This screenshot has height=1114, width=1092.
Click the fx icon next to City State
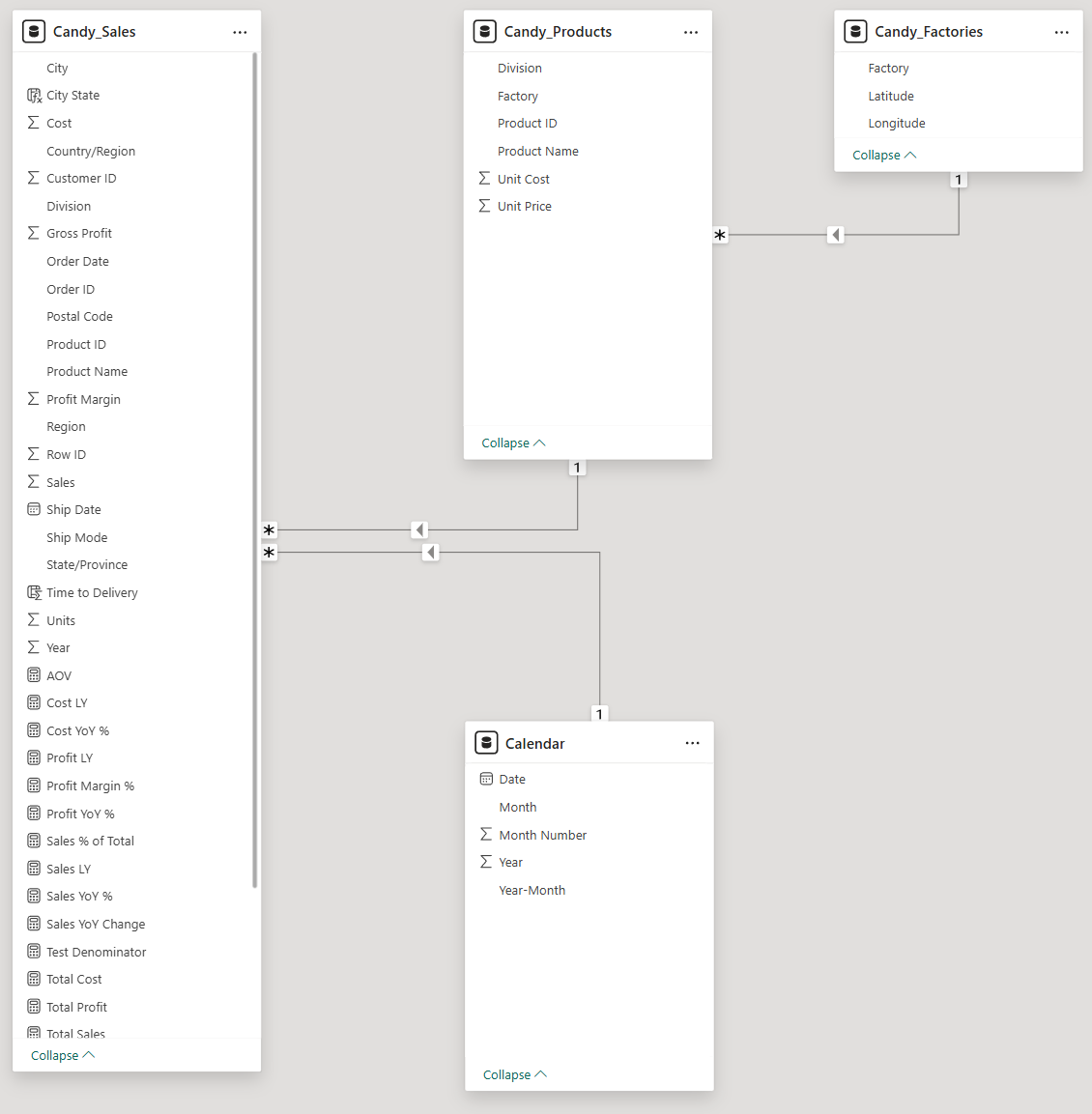pyautogui.click(x=33, y=95)
